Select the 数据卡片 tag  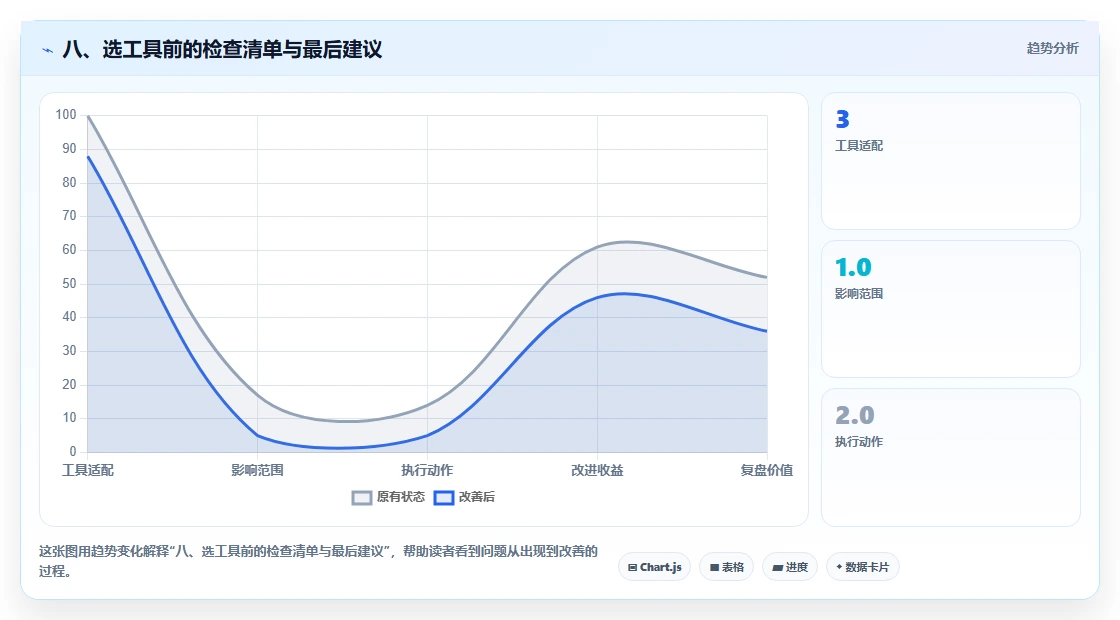[863, 567]
